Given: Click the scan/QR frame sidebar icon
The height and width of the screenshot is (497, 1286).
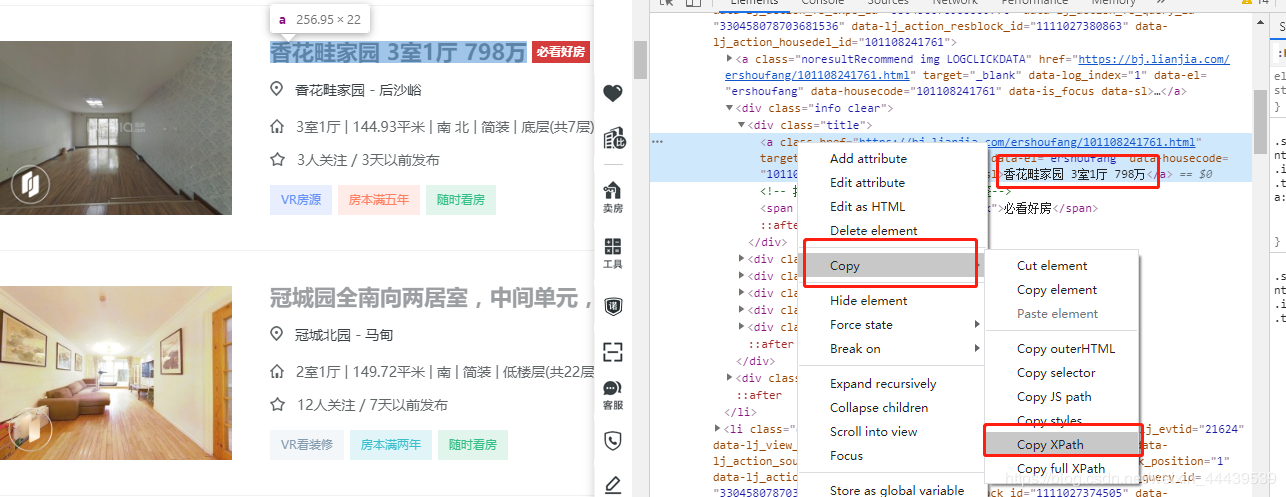Looking at the screenshot, I should (x=613, y=351).
